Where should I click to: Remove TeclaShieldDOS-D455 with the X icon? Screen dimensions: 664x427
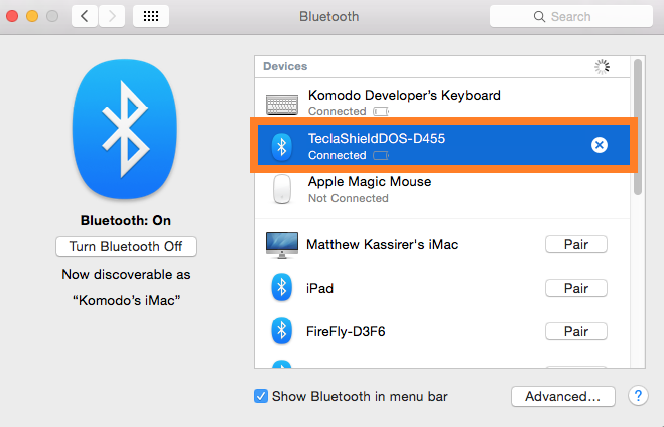pyautogui.click(x=599, y=145)
